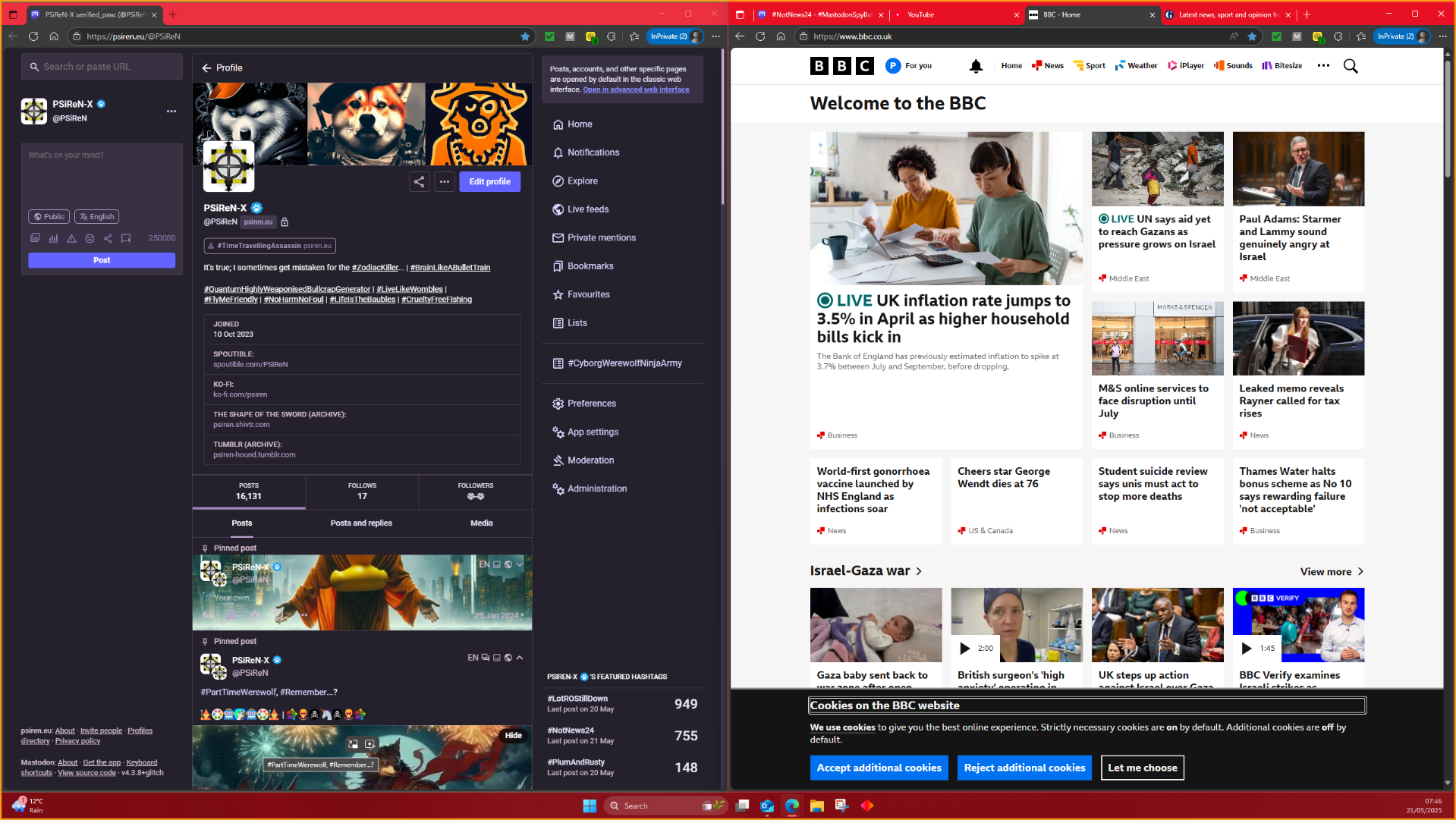This screenshot has width=1456, height=820.
Task: Open the BBC three-dot more menu
Action: tap(1323, 66)
